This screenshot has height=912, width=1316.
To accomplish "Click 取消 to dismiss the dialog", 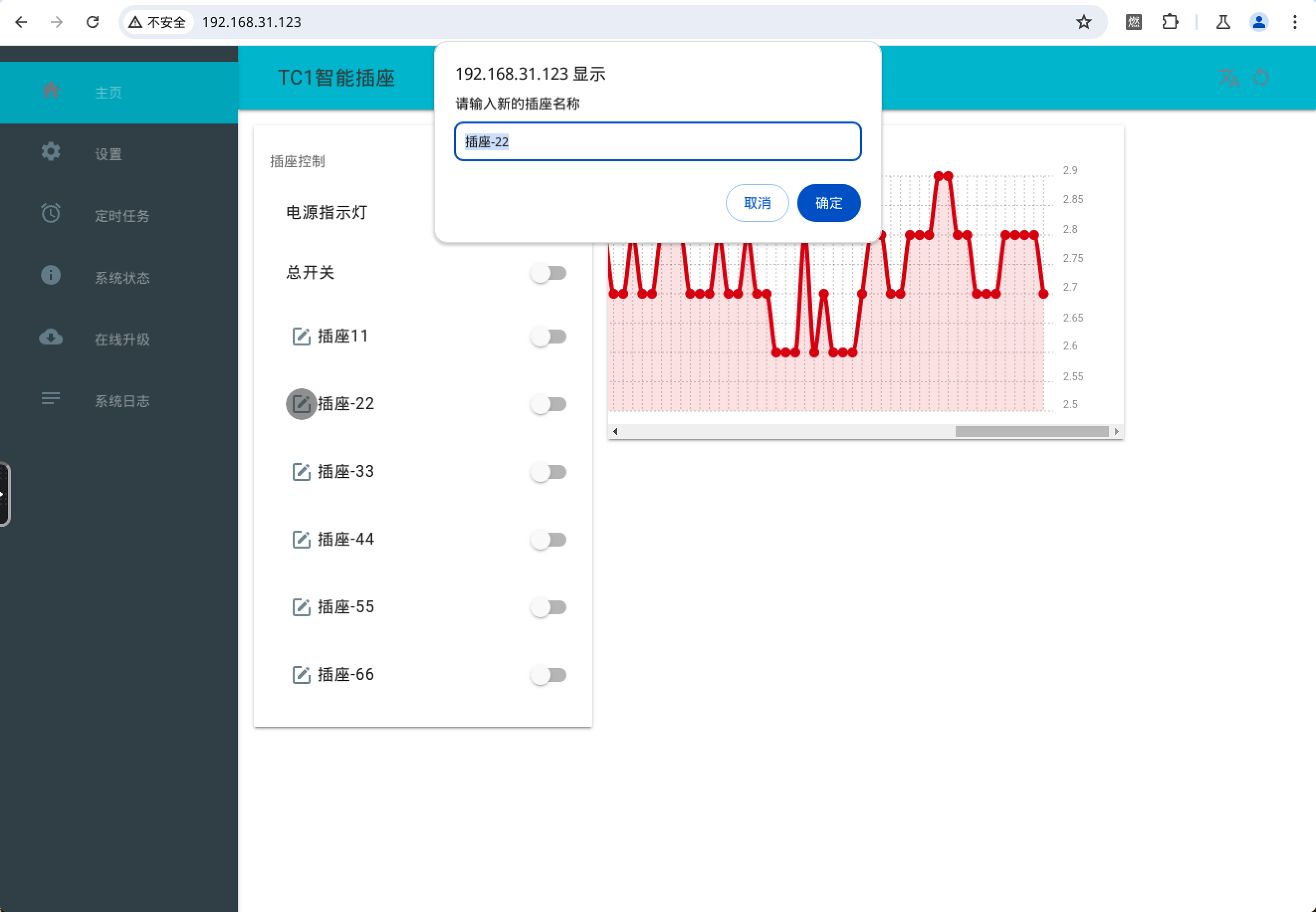I will click(757, 203).
